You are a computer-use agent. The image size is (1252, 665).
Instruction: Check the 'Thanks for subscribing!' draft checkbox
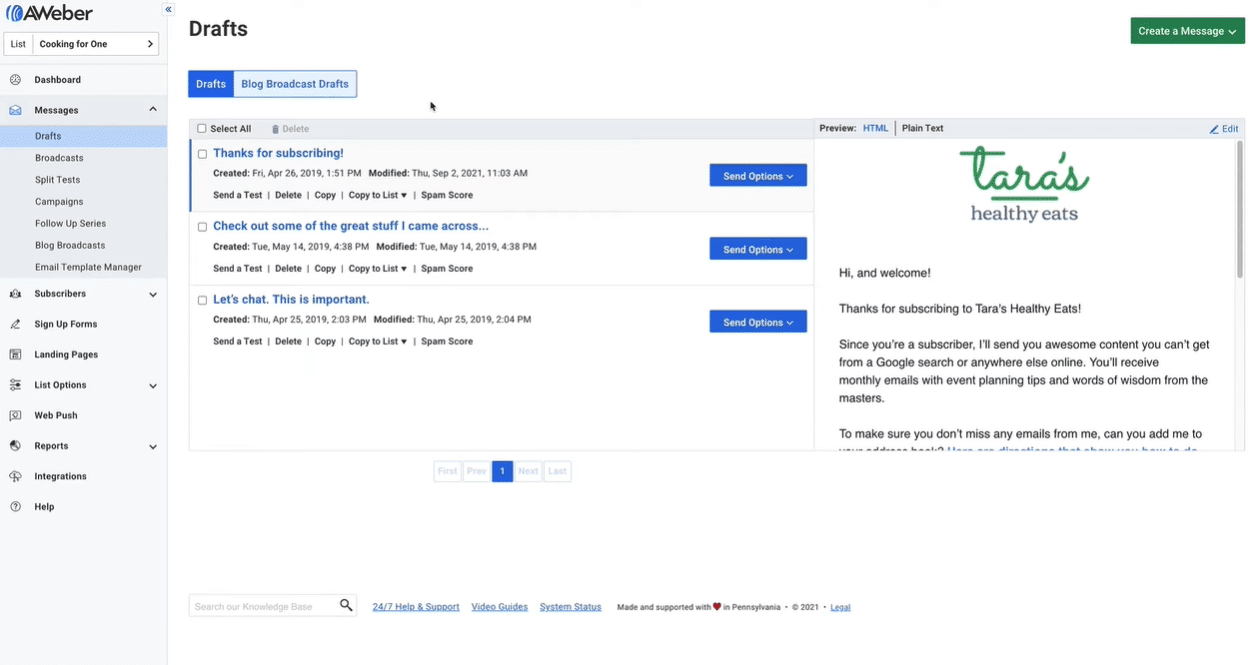coord(202,154)
